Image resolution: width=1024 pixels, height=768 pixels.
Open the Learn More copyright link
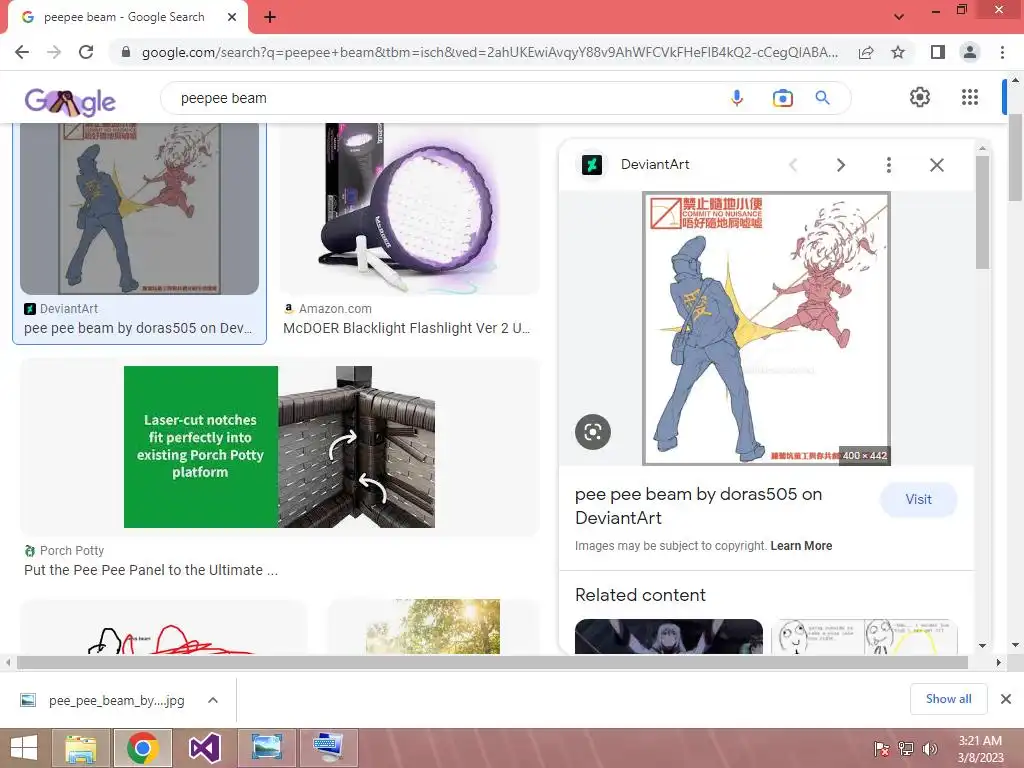pos(801,546)
